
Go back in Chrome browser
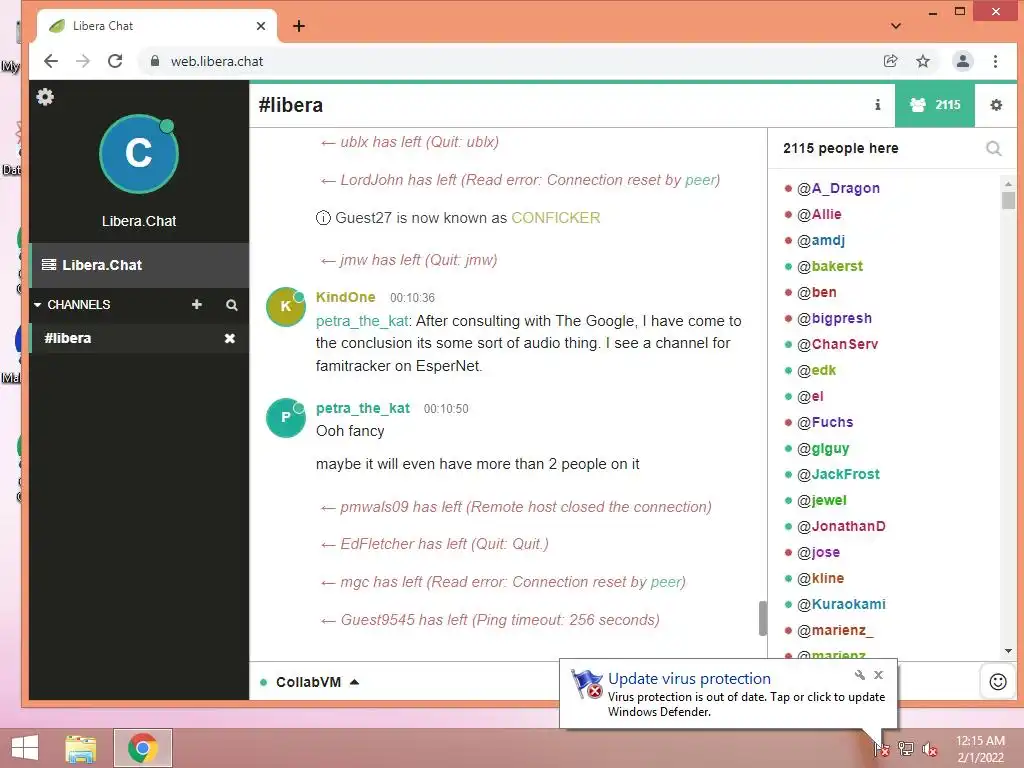pyautogui.click(x=51, y=61)
